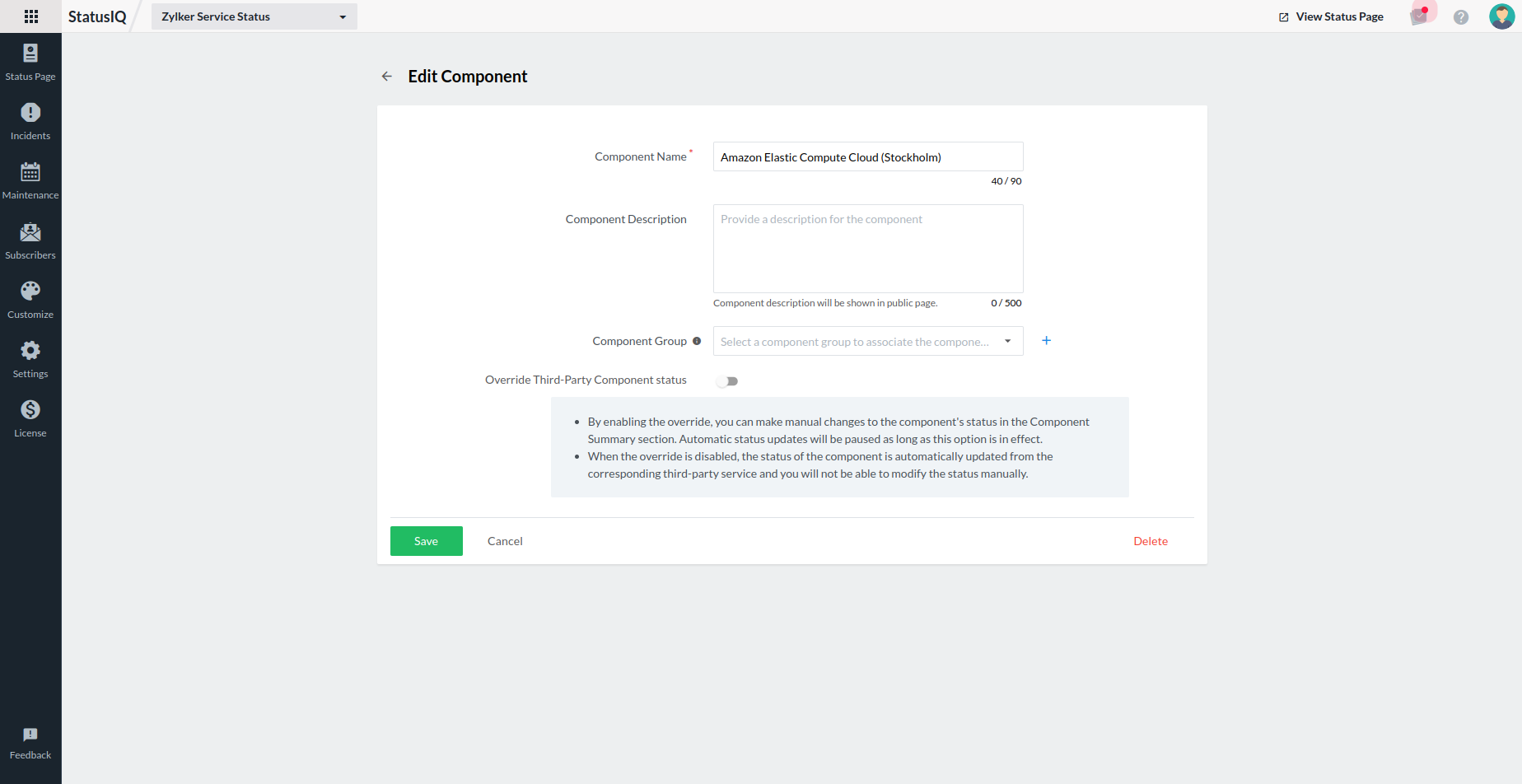Click the Component Group info tooltip icon
Viewport: 1522px width, 784px height.
tap(698, 340)
